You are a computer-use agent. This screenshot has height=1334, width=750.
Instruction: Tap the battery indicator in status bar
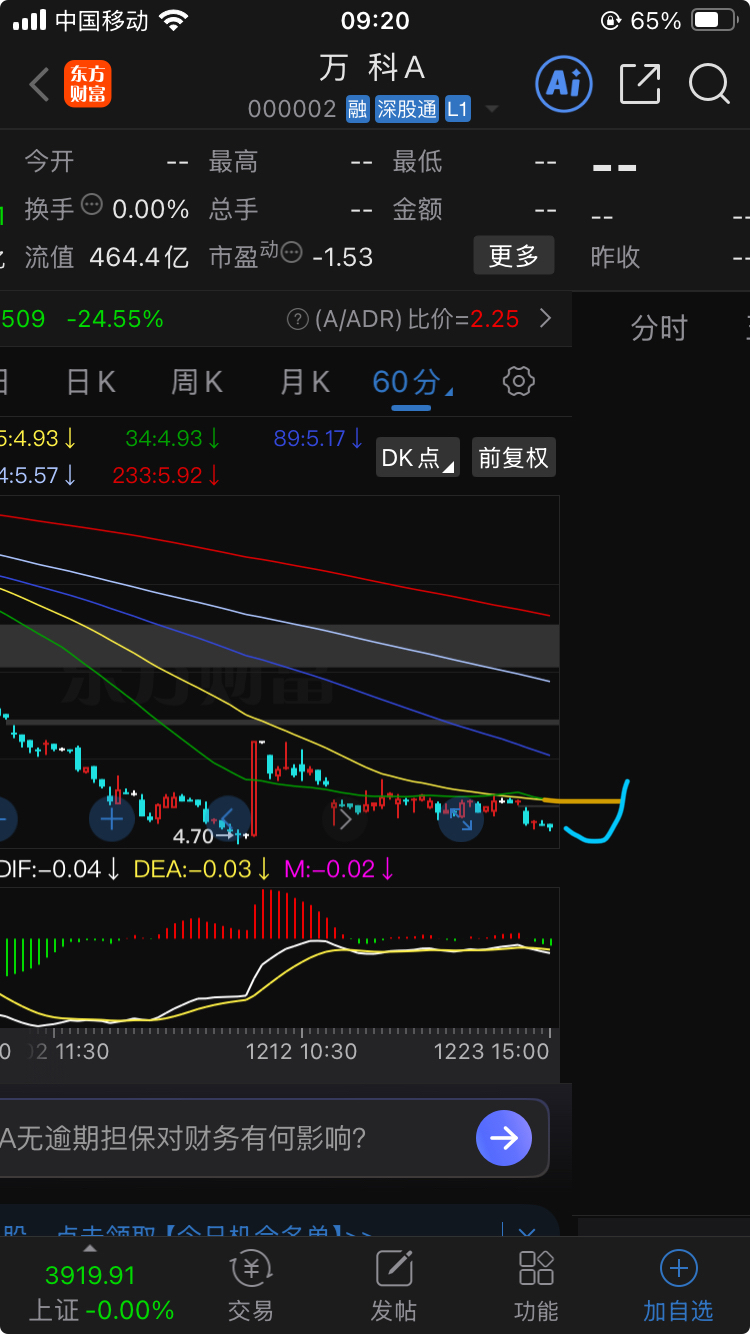click(x=714, y=20)
